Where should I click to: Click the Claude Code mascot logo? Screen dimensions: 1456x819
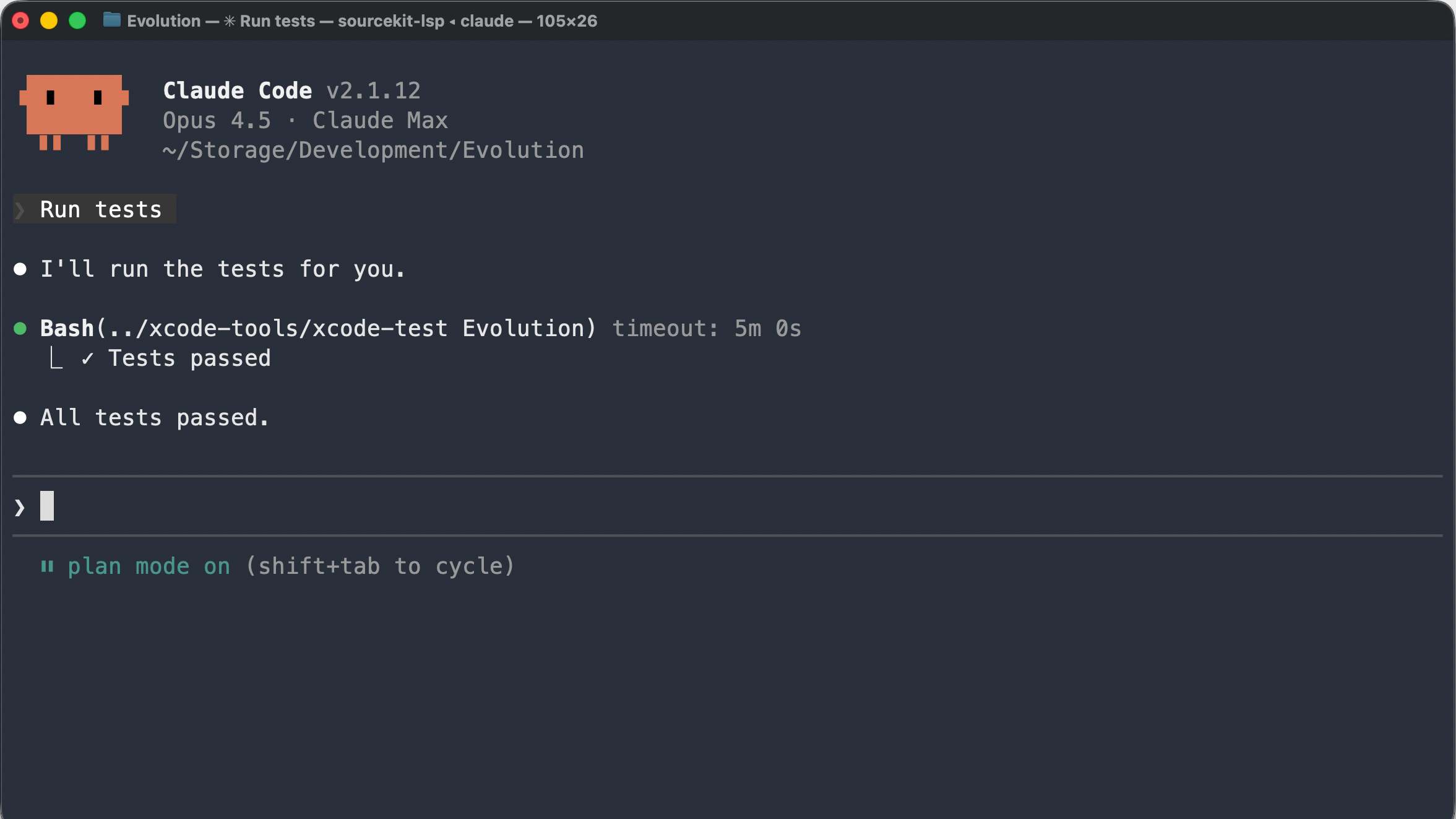74,113
